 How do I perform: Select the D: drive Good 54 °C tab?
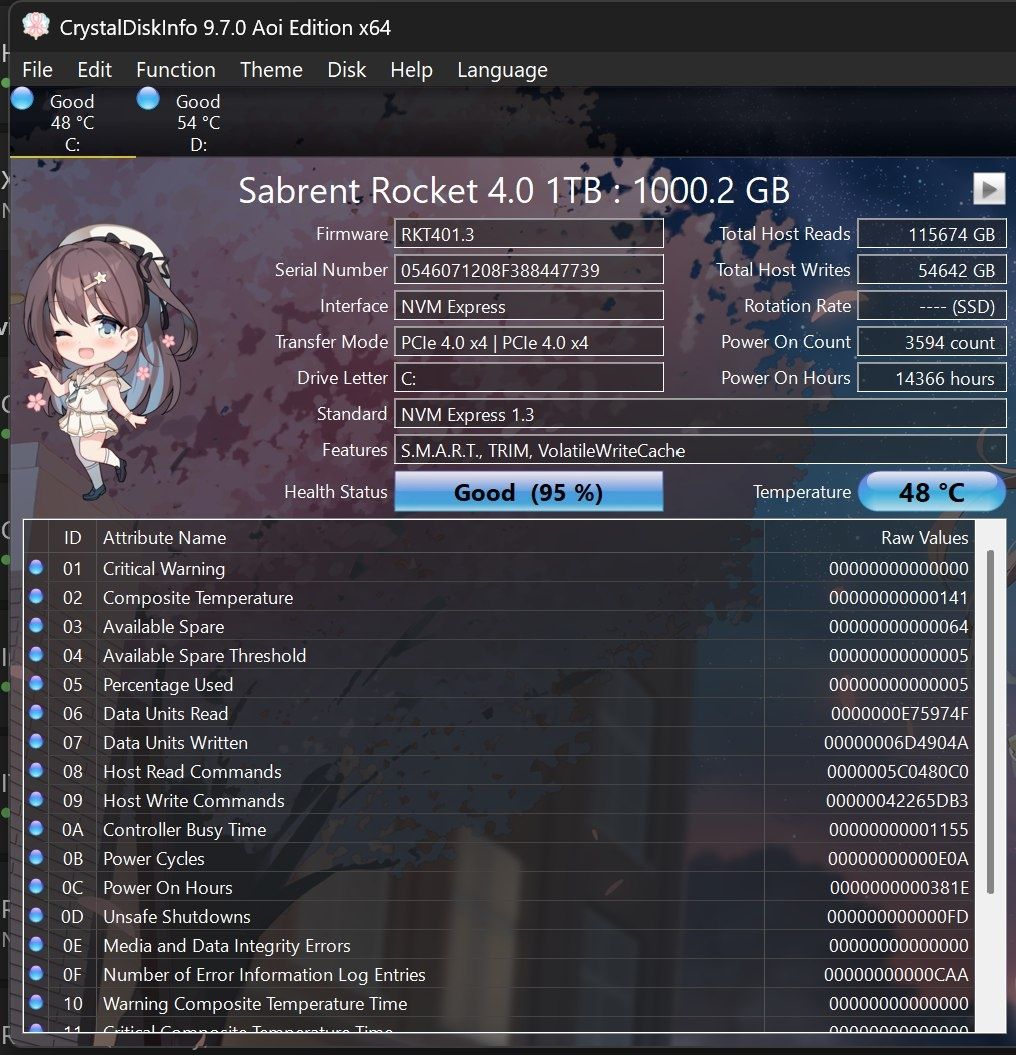[198, 122]
